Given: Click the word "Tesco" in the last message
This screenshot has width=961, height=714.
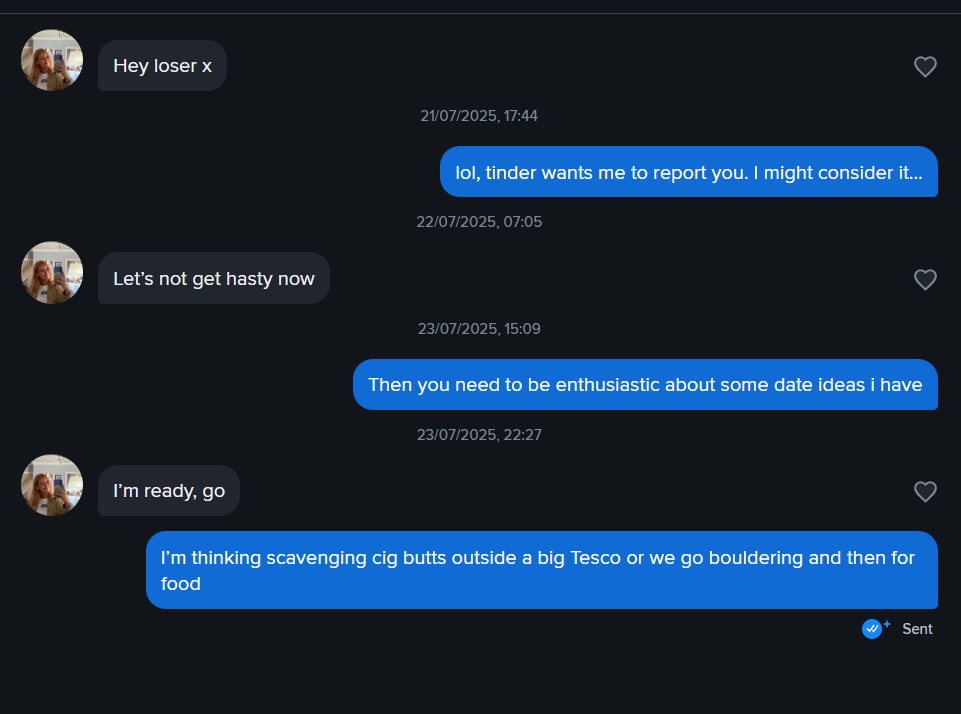Looking at the screenshot, I should click(x=596, y=558).
